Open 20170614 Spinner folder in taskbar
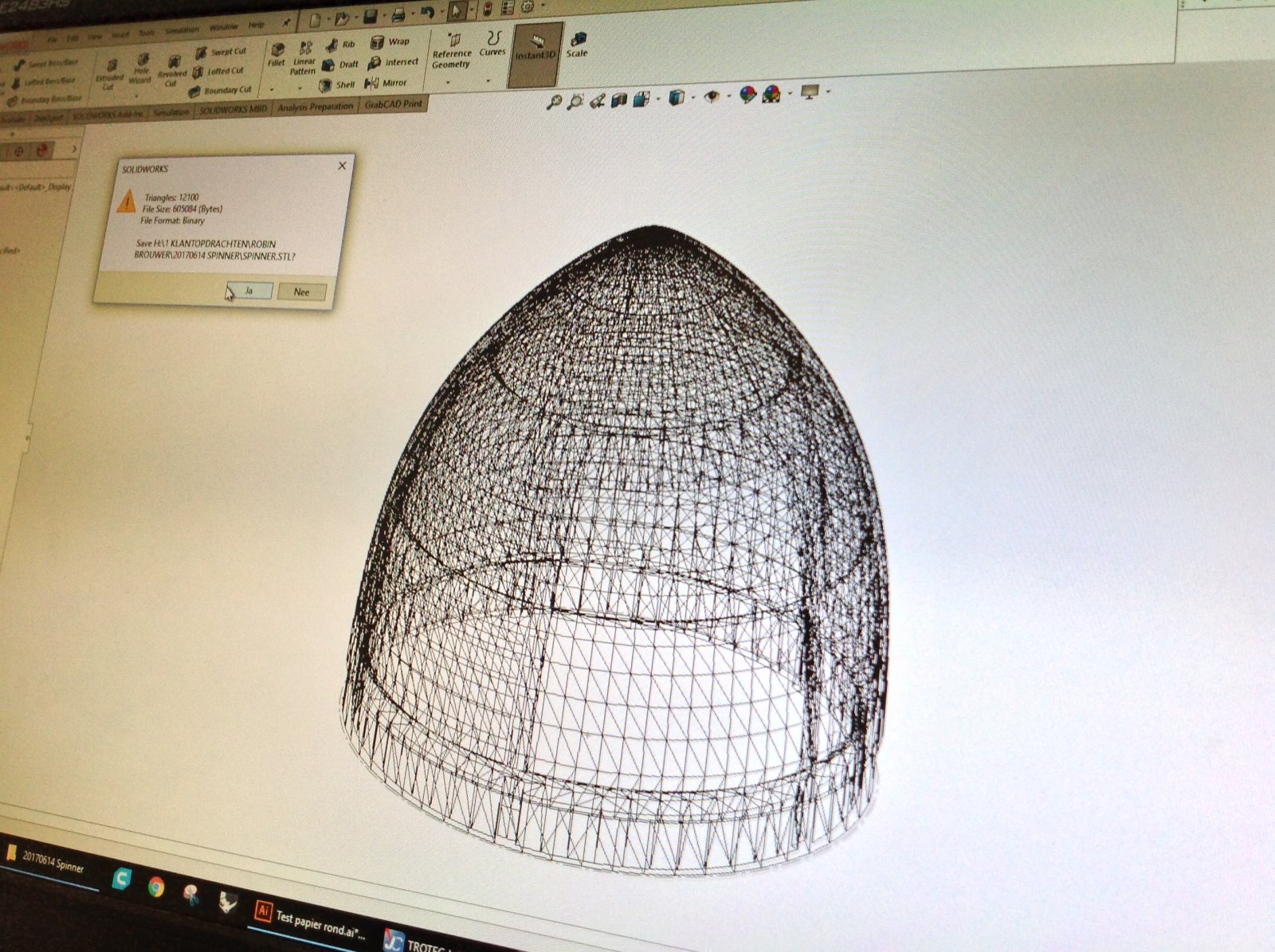This screenshot has width=1275, height=952. [45, 860]
